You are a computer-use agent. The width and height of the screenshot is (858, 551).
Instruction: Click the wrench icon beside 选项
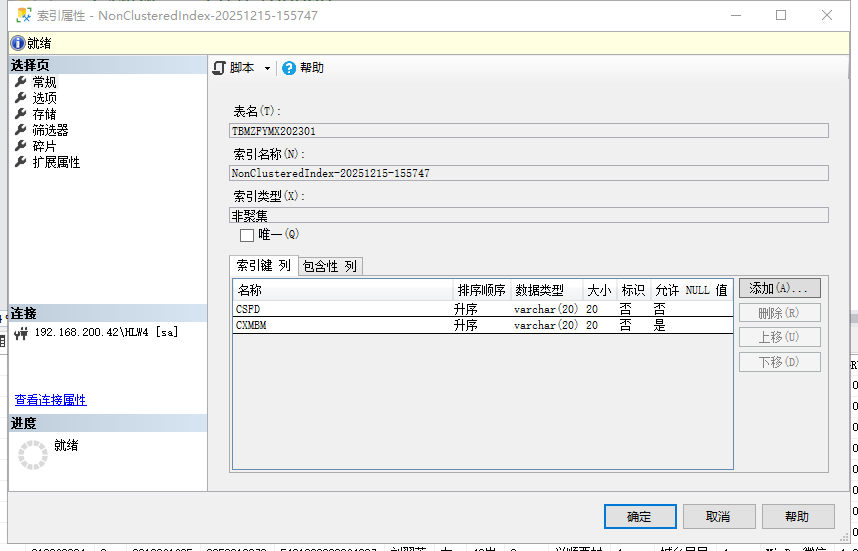21,98
